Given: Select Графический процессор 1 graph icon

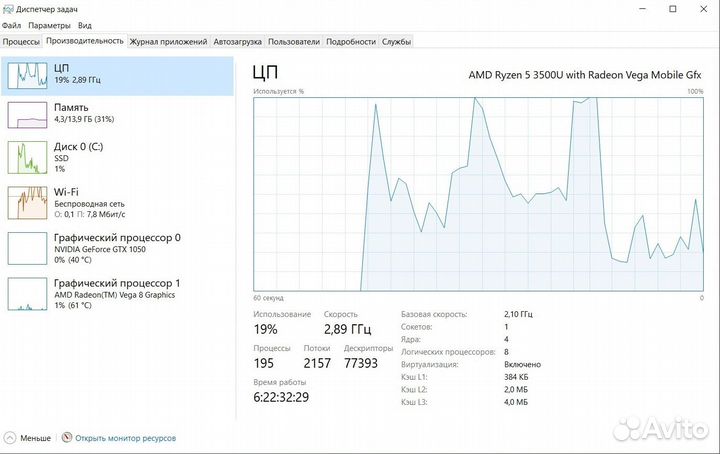Looking at the screenshot, I should [28, 294].
